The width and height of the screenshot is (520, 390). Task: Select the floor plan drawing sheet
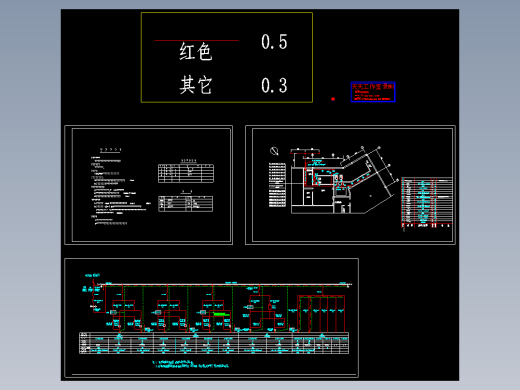point(350,185)
